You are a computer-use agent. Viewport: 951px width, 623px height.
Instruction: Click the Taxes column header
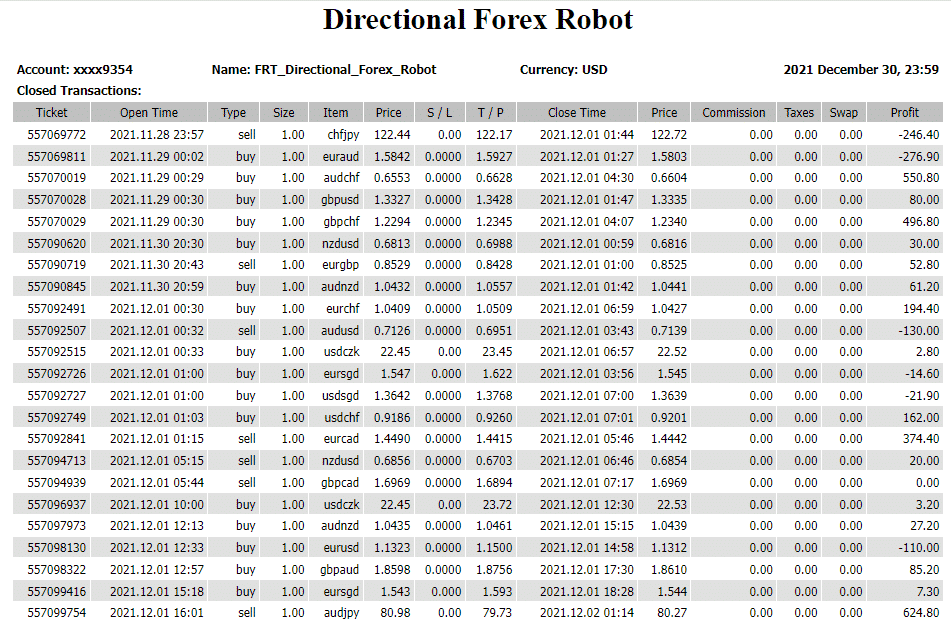click(799, 112)
